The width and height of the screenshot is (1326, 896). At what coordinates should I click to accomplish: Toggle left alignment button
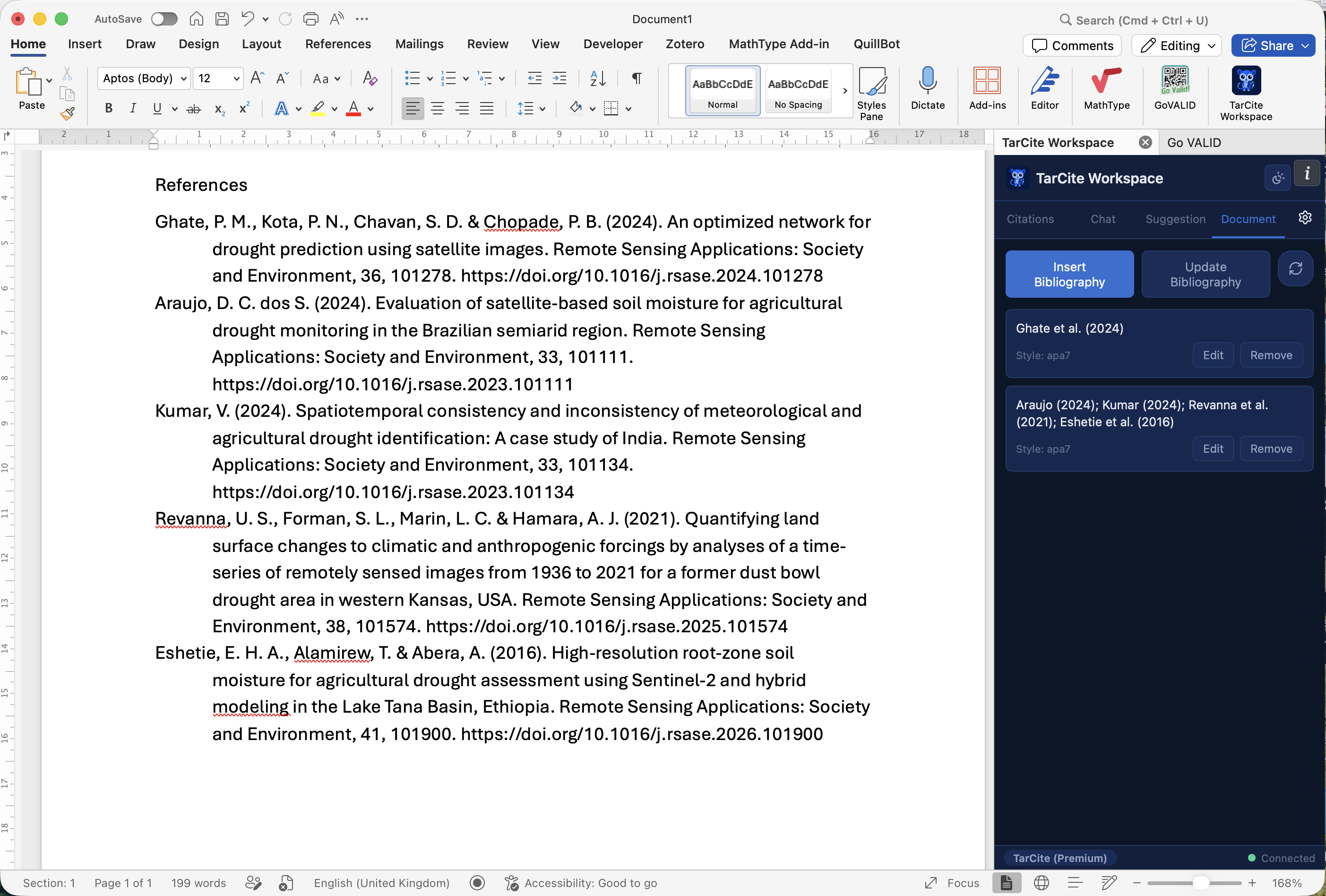413,108
